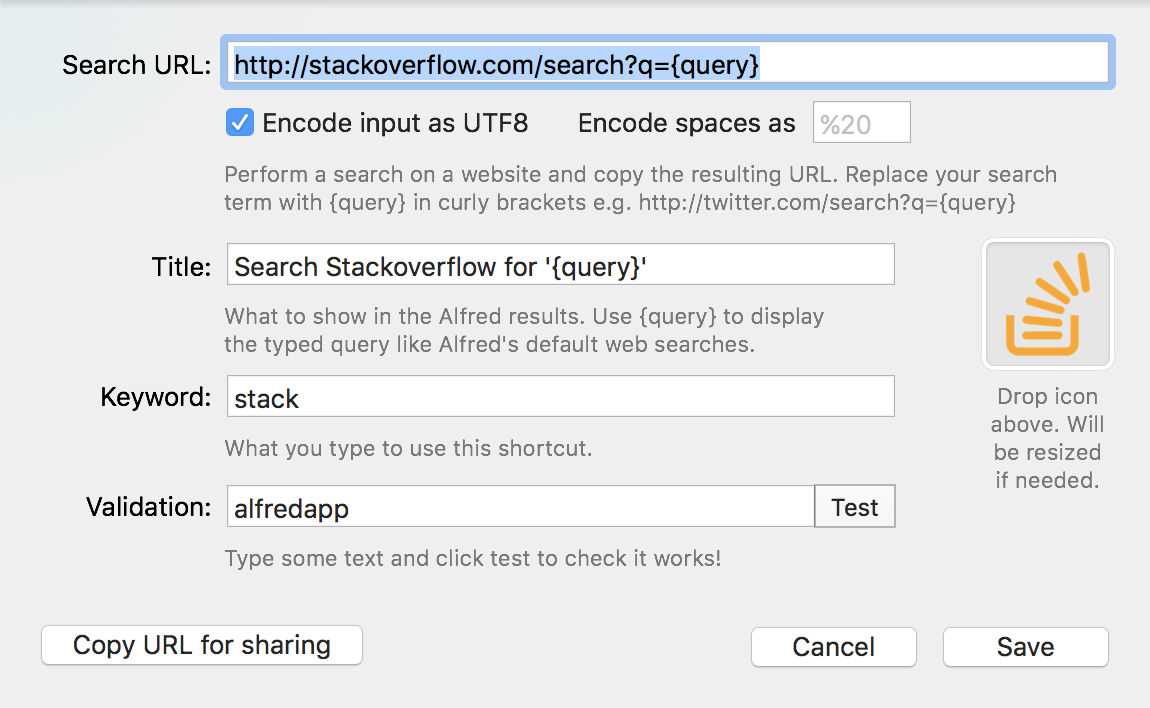
Task: Toggle Encode input as UTF8 checkbox
Action: [x=240, y=123]
